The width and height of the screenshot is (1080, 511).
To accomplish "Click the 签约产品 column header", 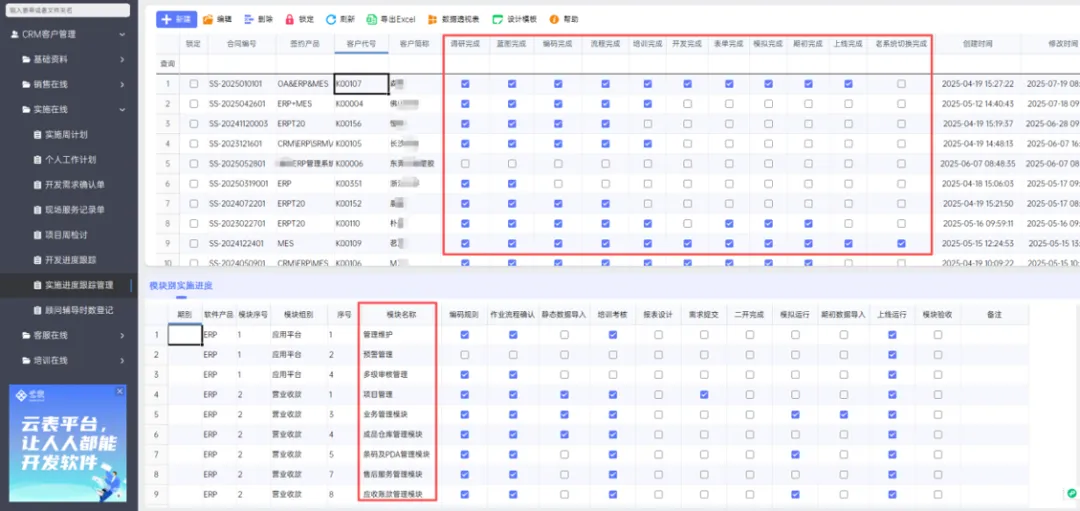I will (x=306, y=43).
